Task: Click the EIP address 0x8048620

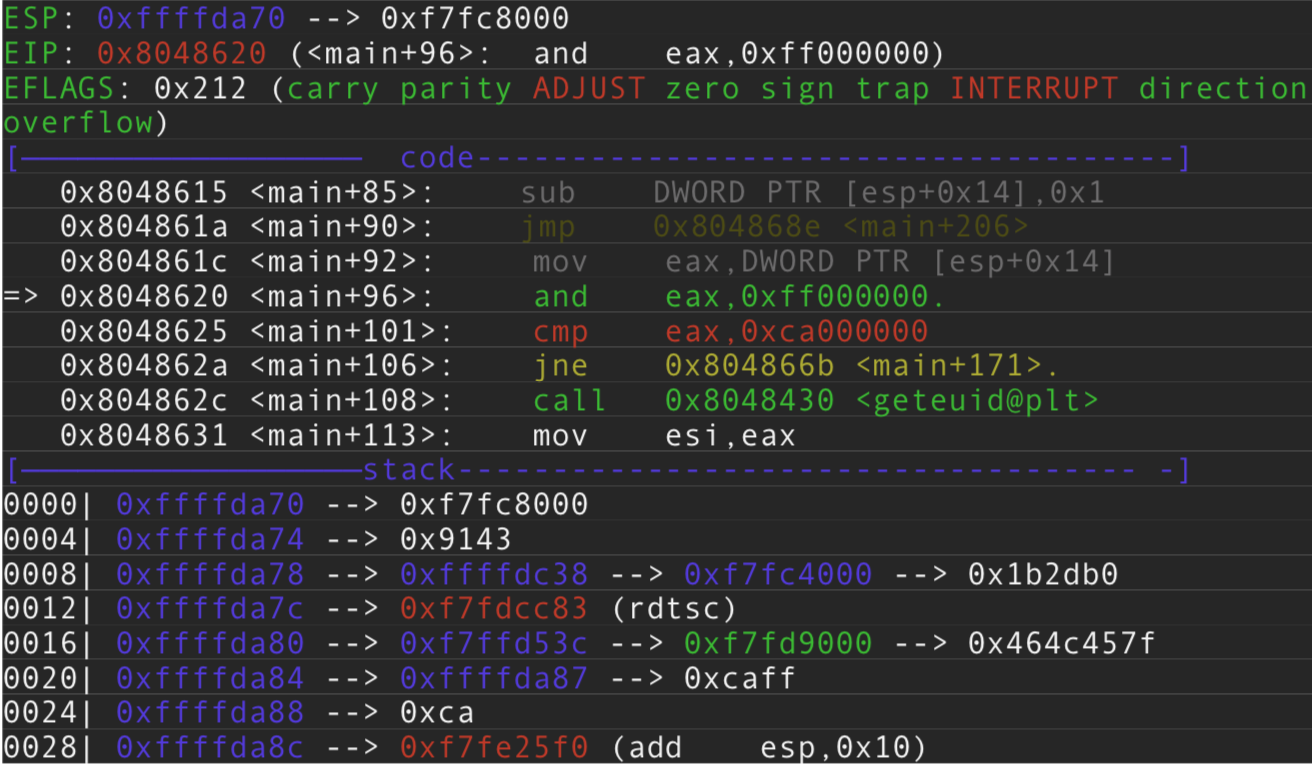Action: point(182,53)
